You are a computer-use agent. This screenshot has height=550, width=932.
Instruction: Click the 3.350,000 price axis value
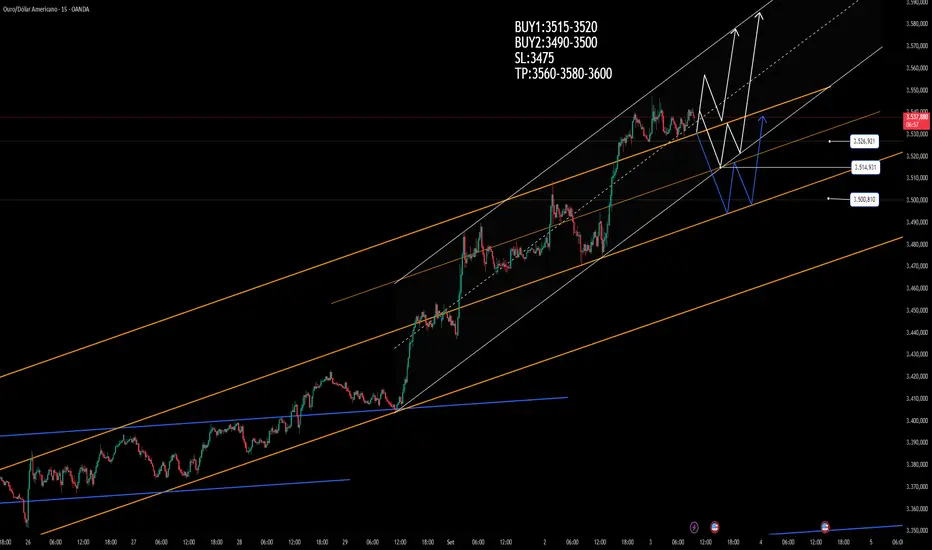917,530
